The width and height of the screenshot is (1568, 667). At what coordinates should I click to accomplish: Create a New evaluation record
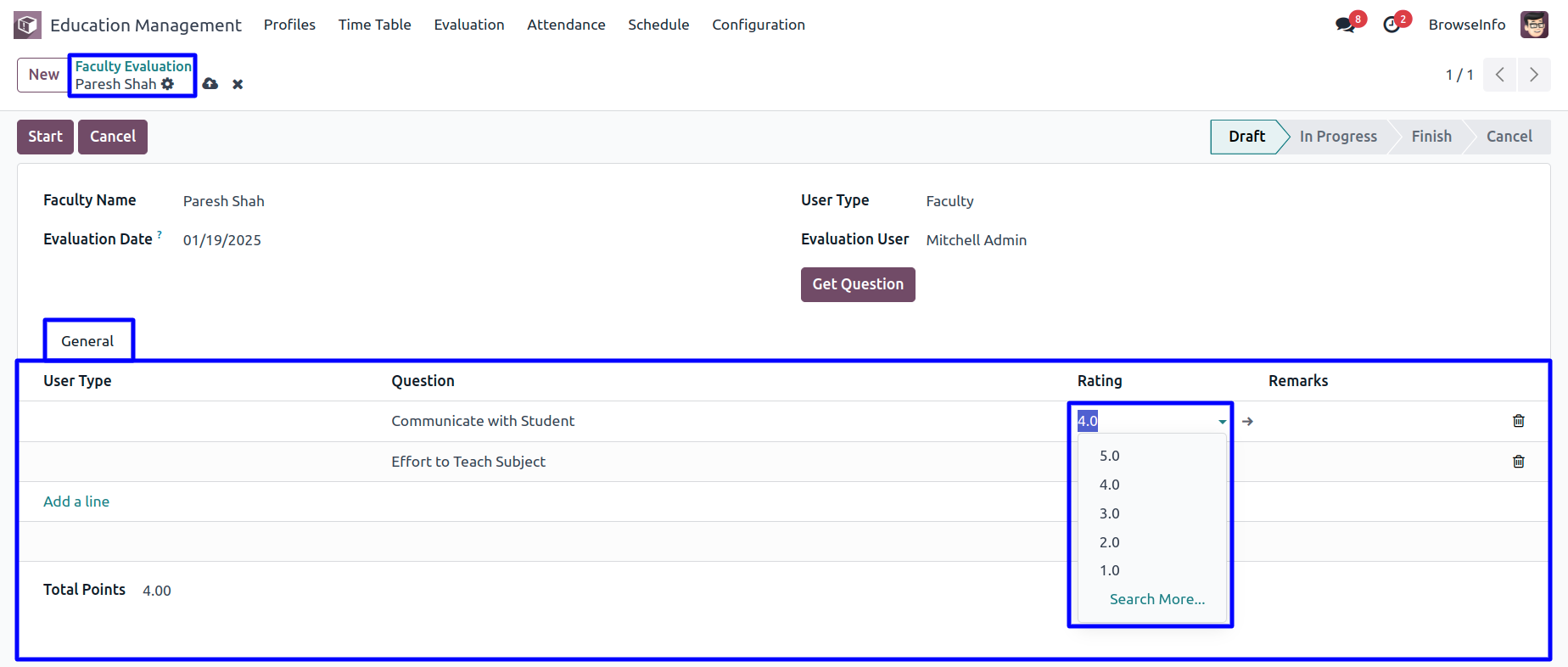(x=43, y=75)
